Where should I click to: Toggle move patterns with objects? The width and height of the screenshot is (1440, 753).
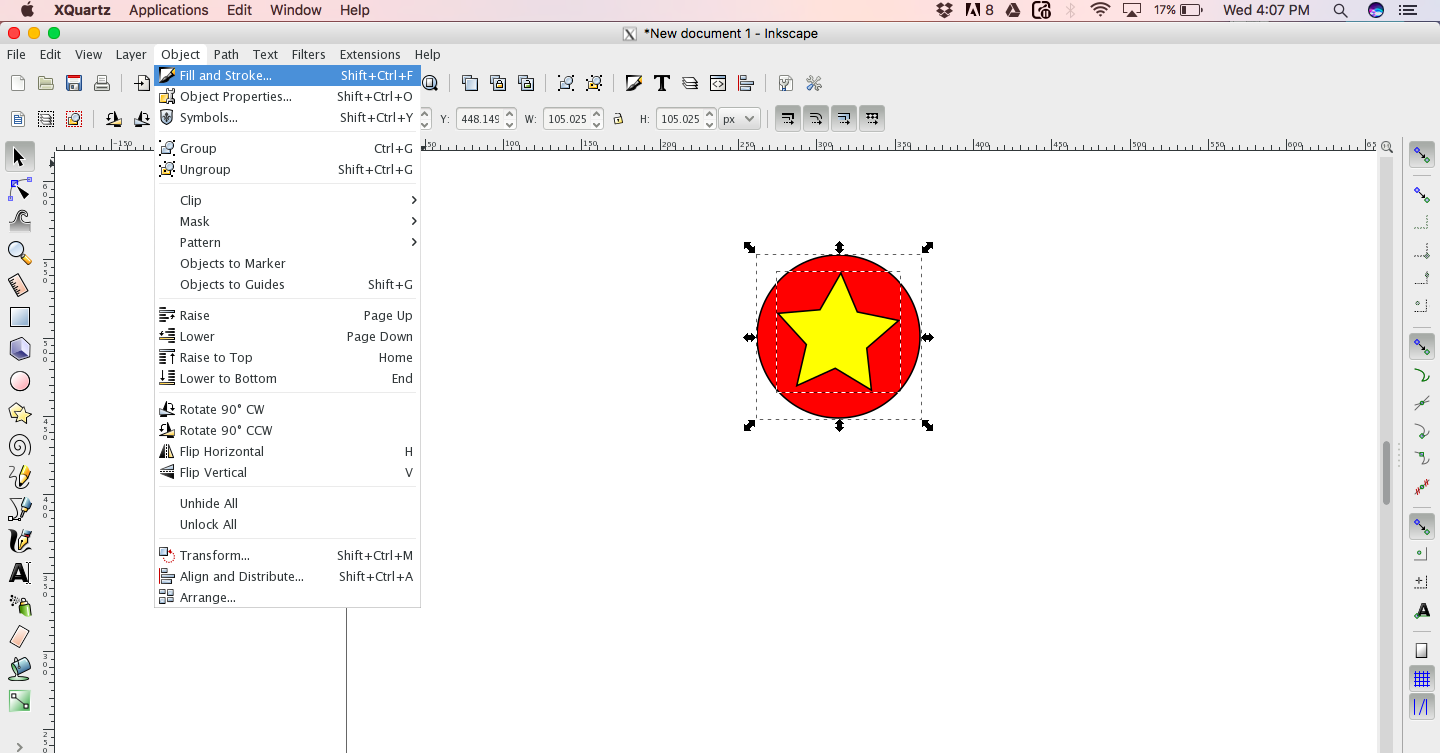coord(872,119)
